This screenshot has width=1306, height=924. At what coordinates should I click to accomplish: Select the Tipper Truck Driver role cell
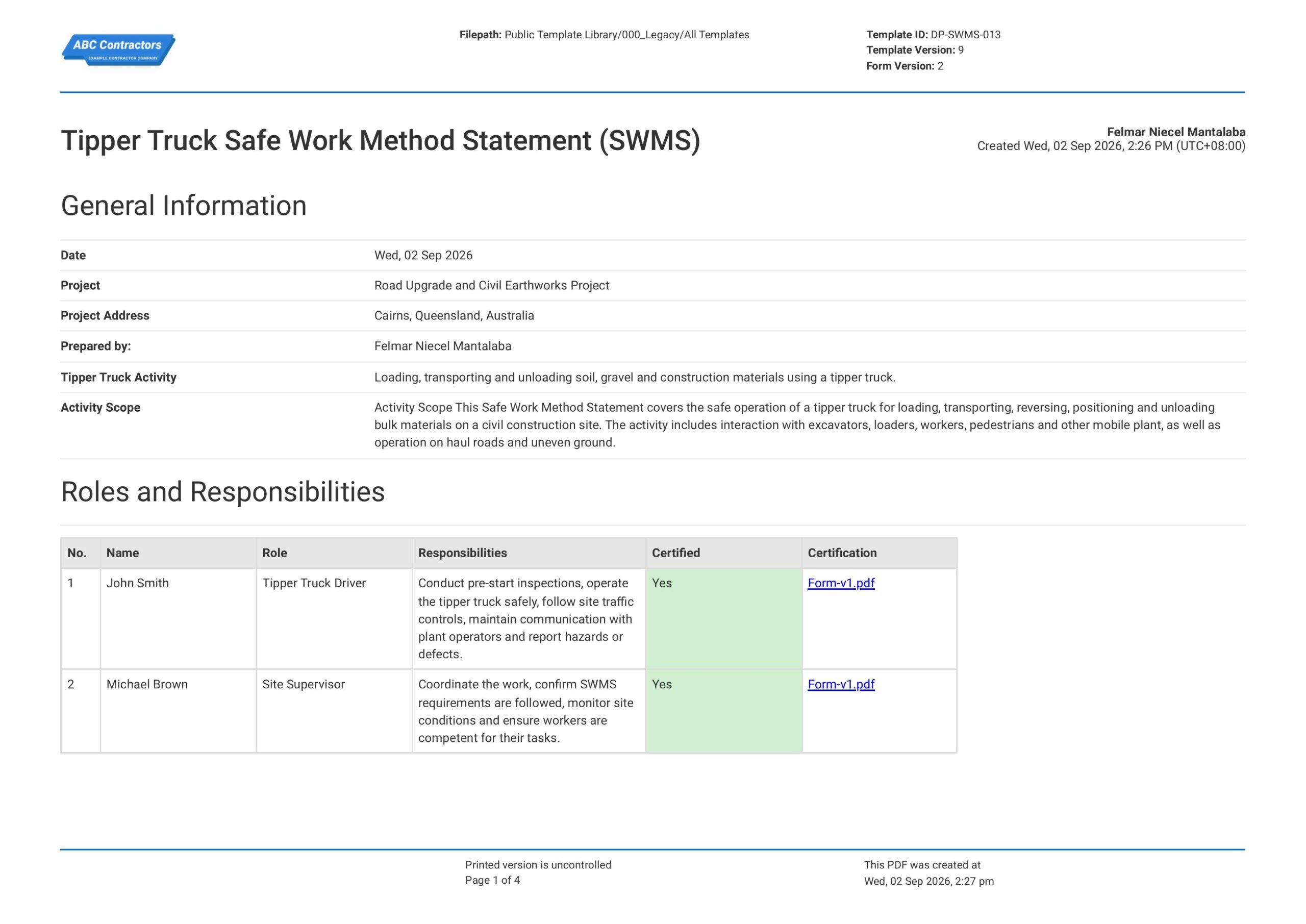point(335,619)
